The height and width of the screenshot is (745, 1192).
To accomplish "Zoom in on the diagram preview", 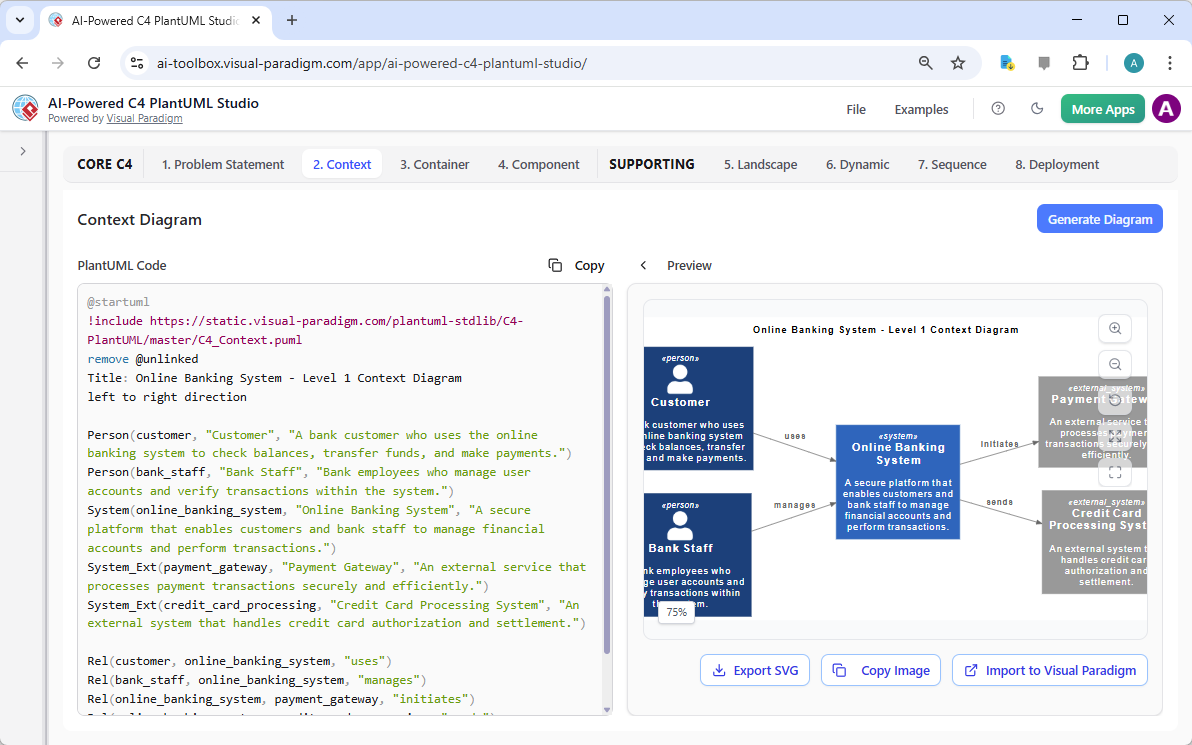I will pyautogui.click(x=1115, y=328).
